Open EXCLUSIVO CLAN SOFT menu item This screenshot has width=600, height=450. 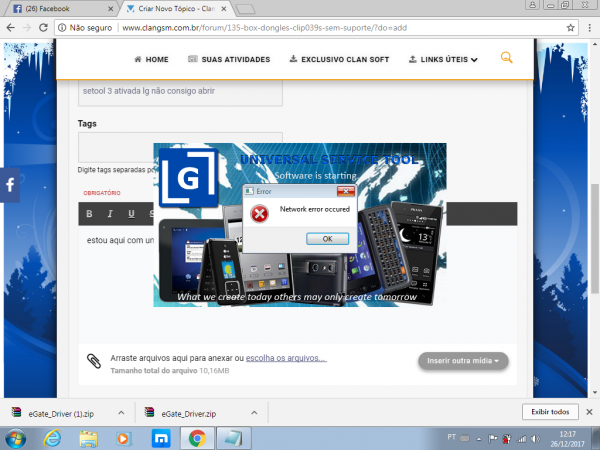tap(339, 59)
